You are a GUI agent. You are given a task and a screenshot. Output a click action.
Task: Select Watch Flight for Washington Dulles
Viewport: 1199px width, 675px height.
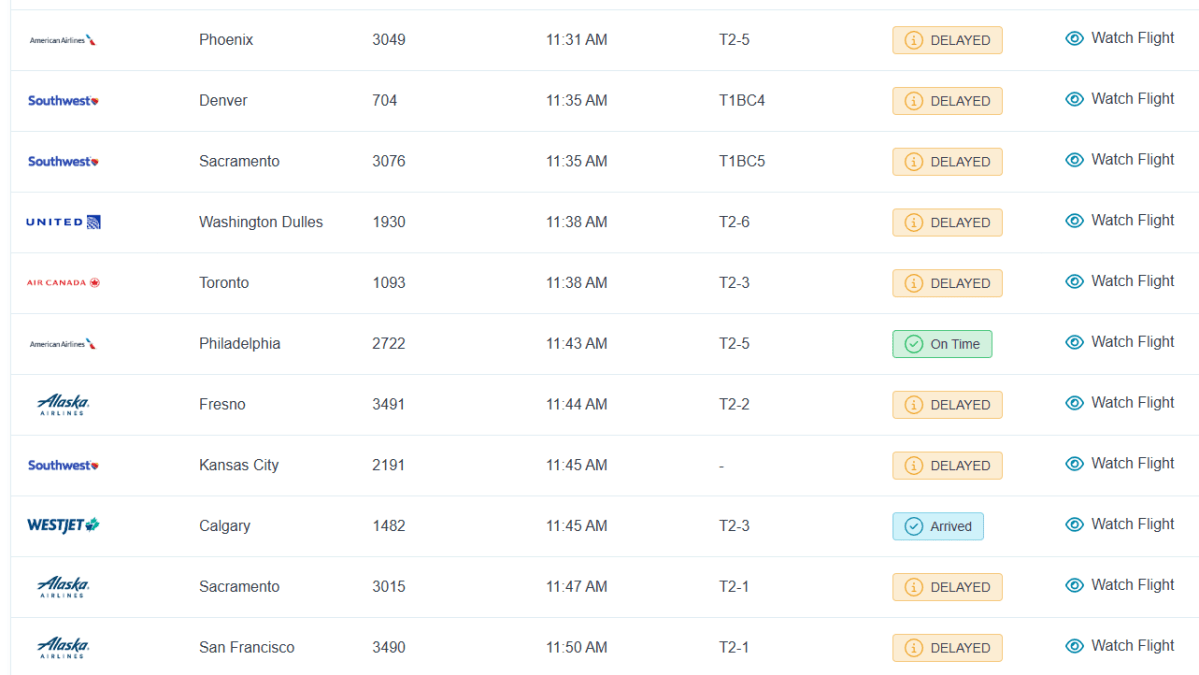pos(1119,221)
